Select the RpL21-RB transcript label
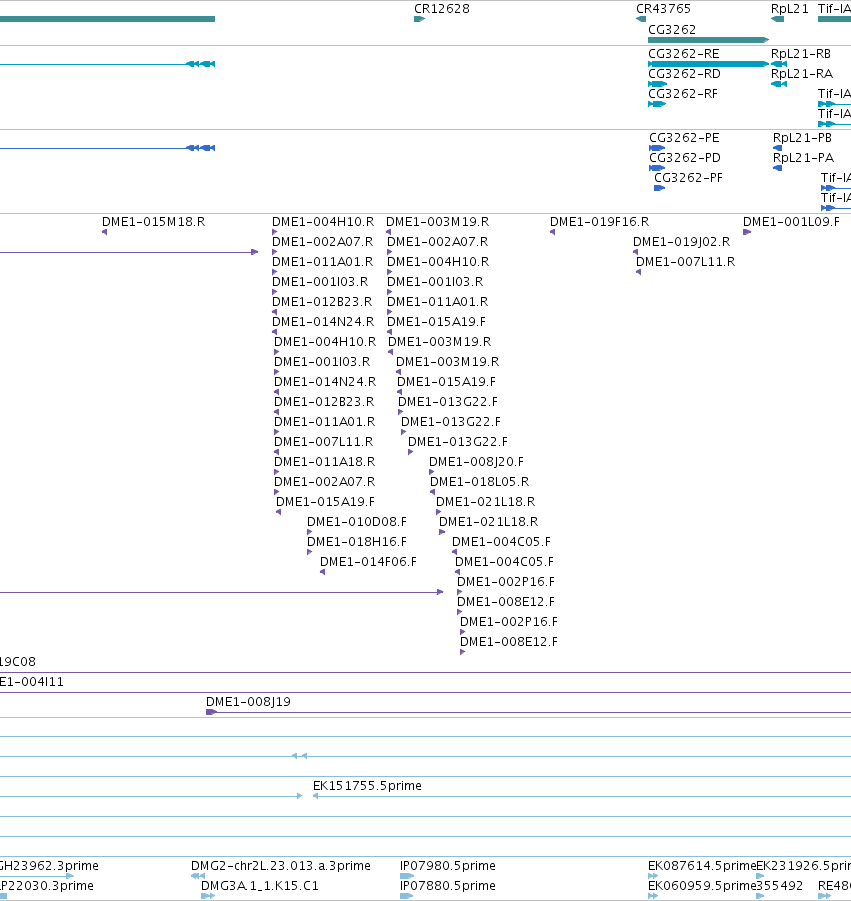The image size is (851, 901). [x=801, y=53]
